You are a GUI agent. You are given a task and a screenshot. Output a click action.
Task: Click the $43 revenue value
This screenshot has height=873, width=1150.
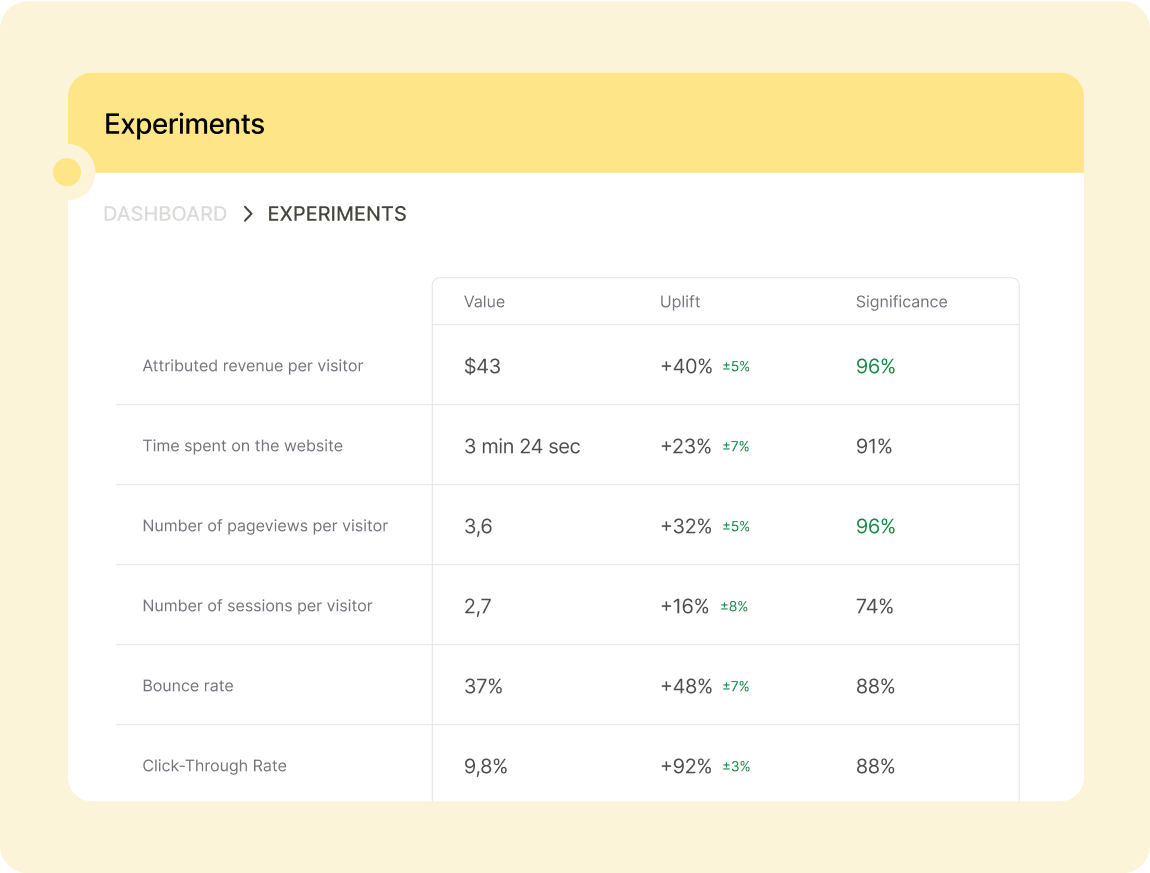[x=482, y=366]
